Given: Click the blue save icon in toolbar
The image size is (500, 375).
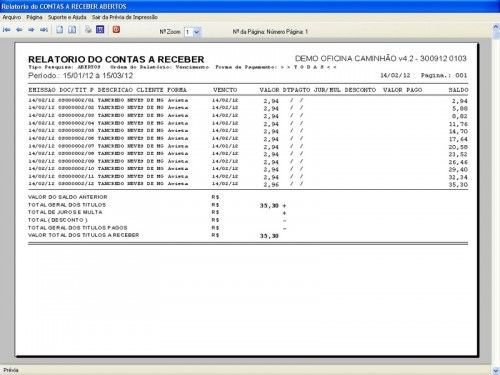Looking at the screenshot, I should coord(100,29).
